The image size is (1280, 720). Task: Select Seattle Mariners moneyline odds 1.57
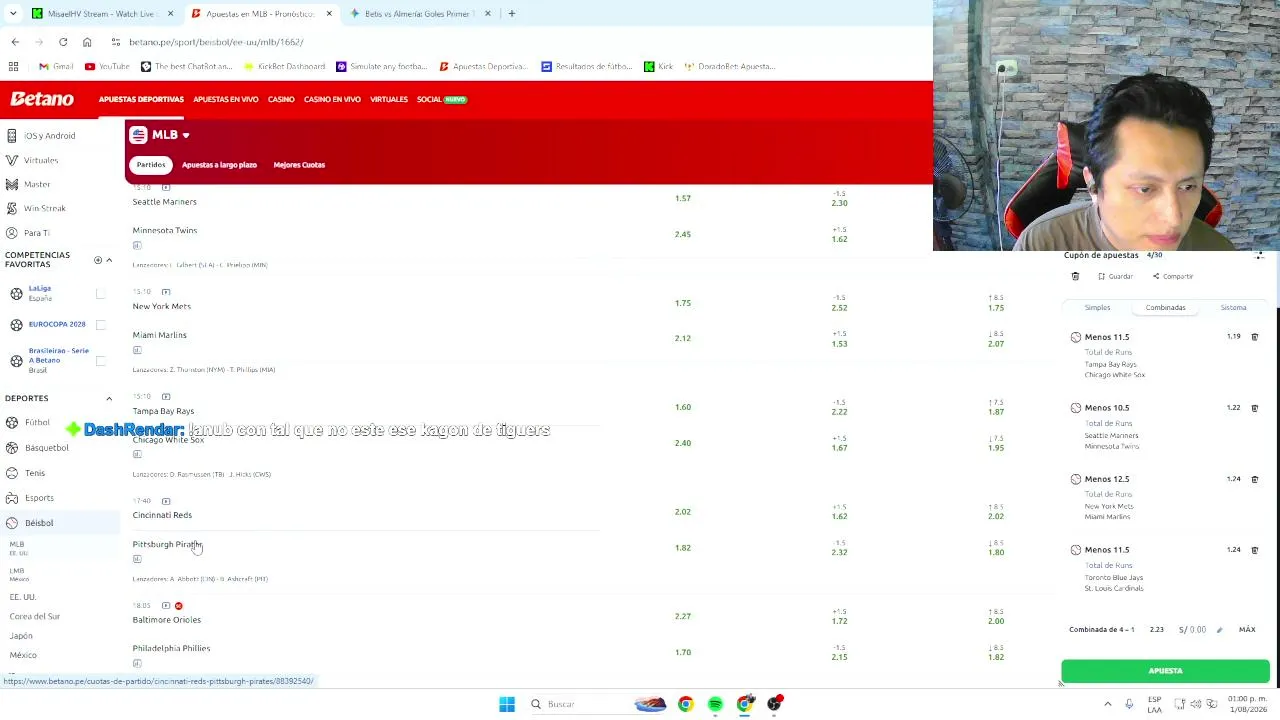click(683, 198)
